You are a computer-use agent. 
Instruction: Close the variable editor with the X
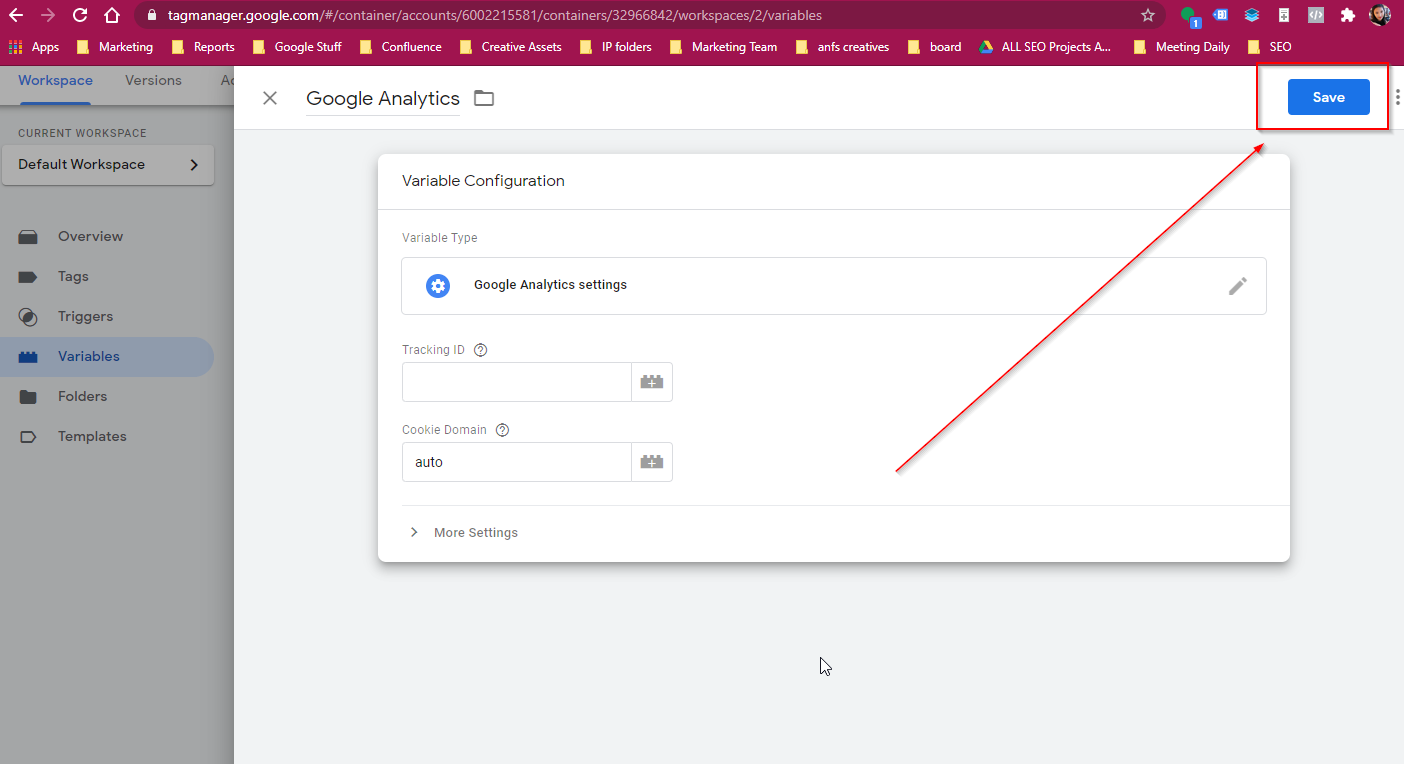270,98
